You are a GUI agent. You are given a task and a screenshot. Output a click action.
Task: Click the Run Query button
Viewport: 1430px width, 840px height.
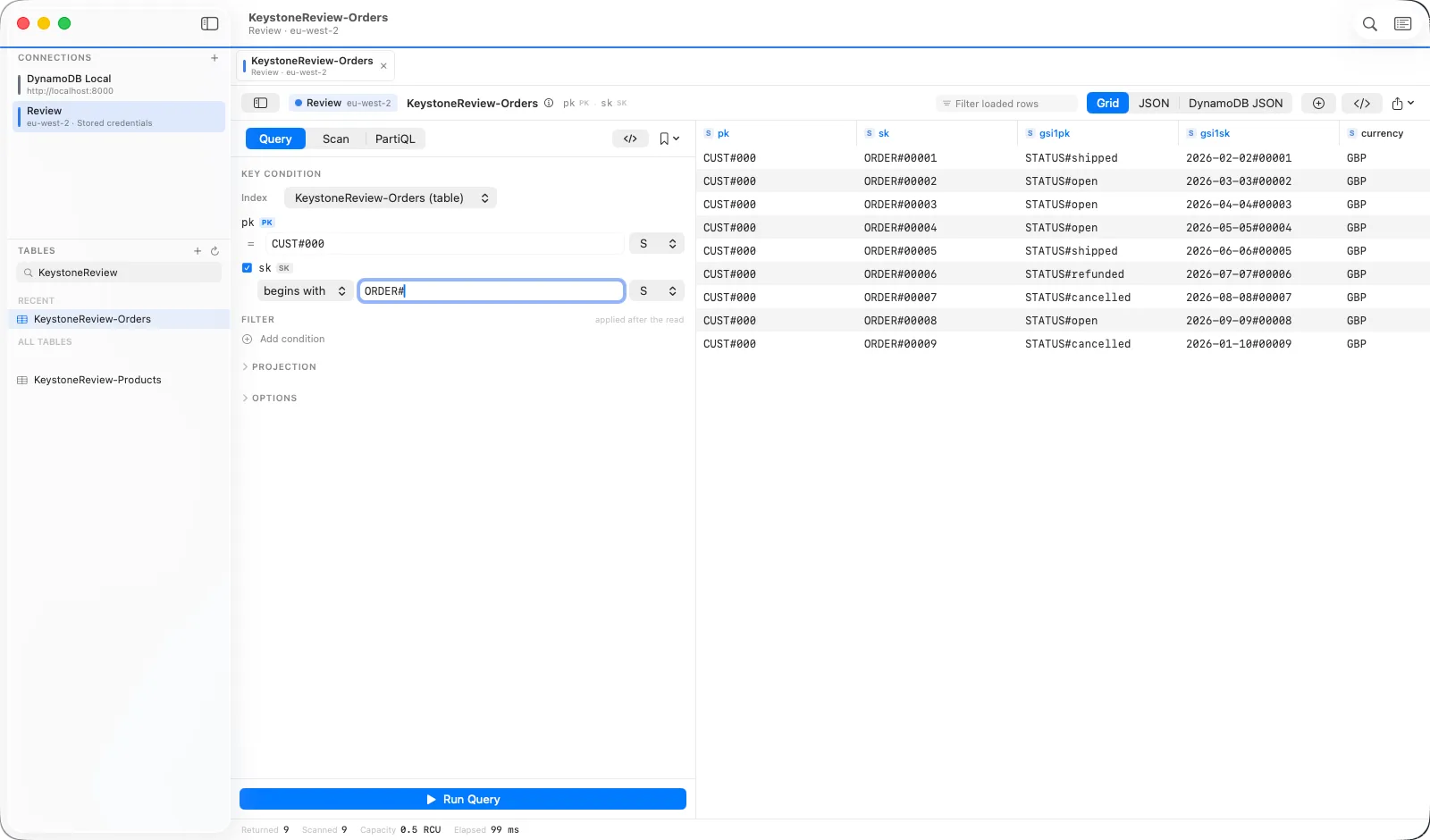[463, 799]
